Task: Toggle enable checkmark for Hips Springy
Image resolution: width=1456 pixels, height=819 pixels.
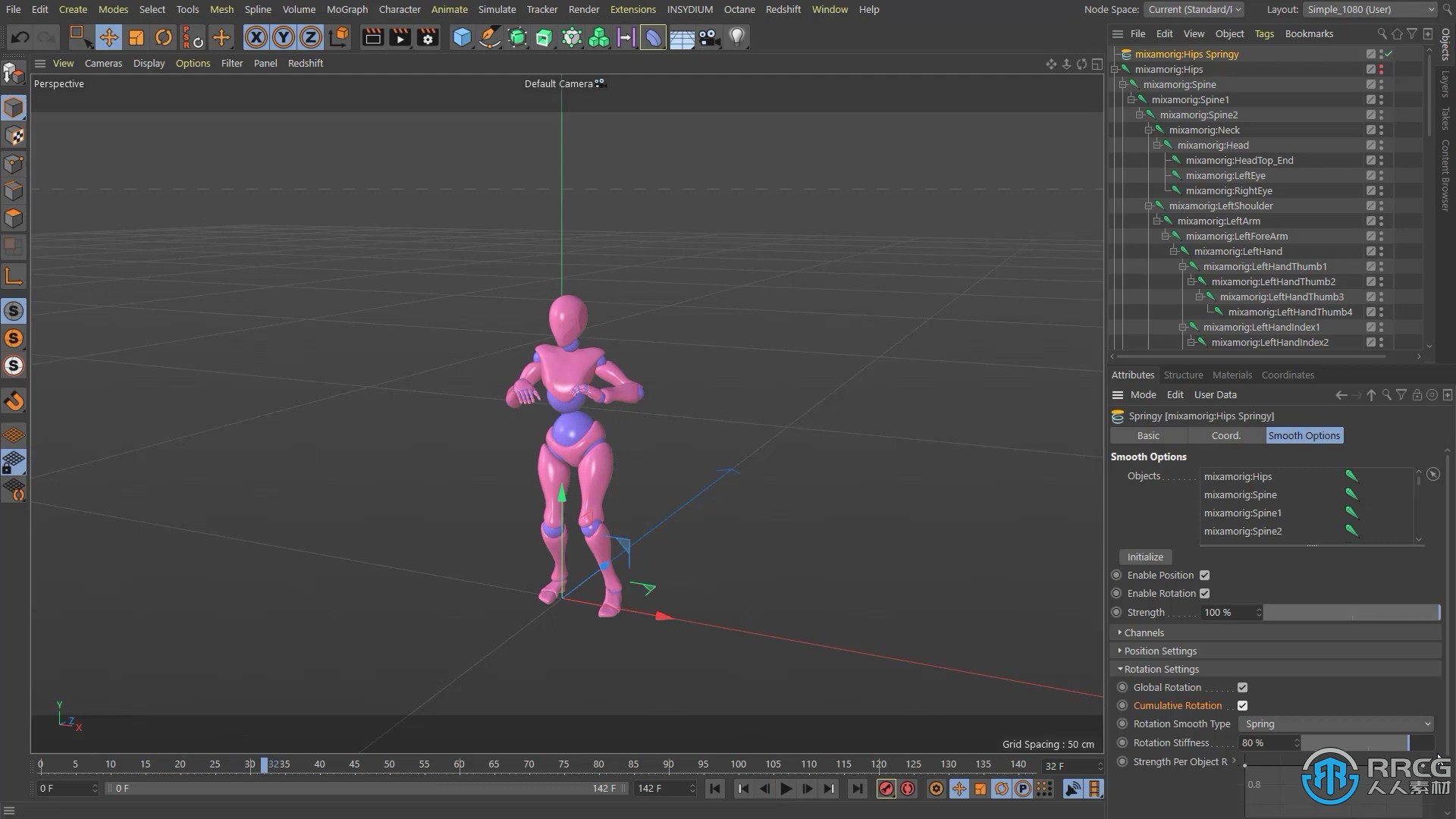Action: 1389,54
